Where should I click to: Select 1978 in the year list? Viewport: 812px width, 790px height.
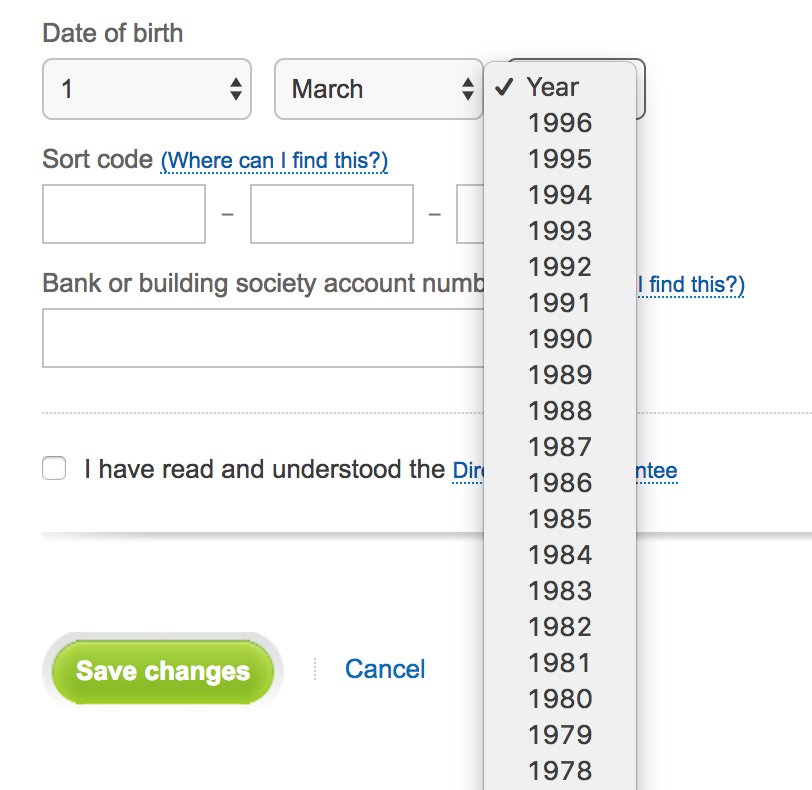(x=560, y=771)
